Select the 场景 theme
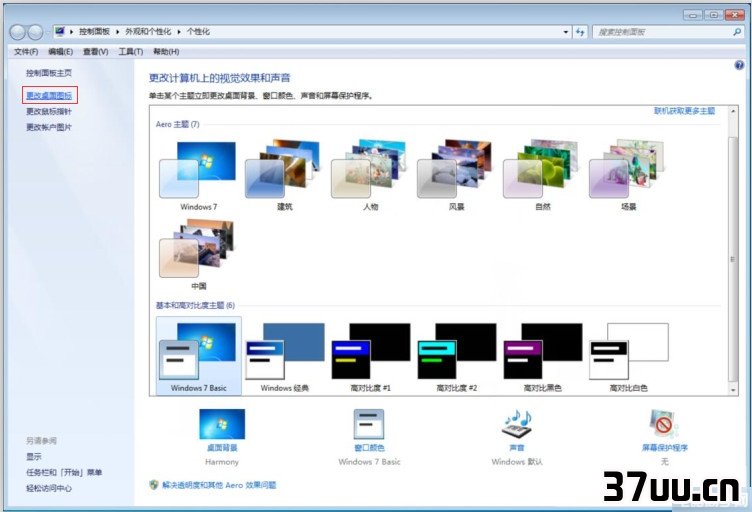Screen dimensions: 752x512 (628, 175)
